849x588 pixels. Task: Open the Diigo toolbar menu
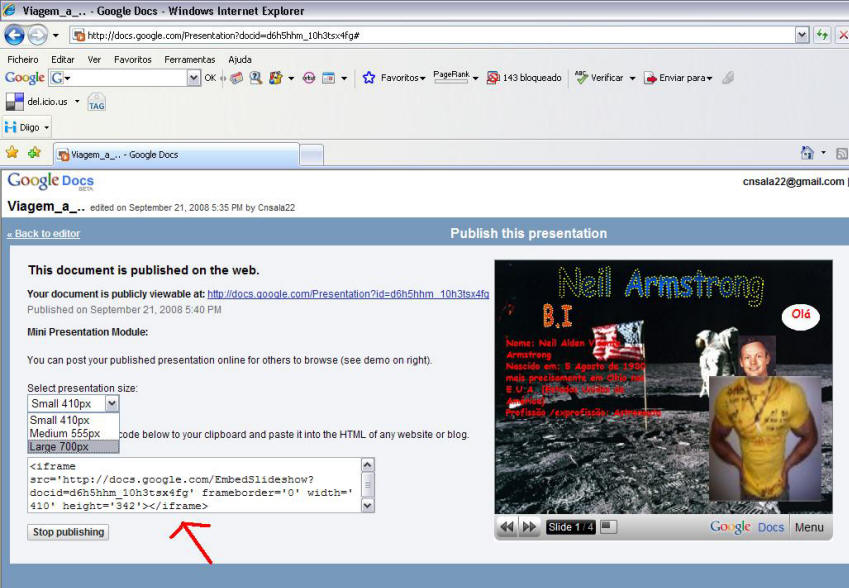(27, 127)
